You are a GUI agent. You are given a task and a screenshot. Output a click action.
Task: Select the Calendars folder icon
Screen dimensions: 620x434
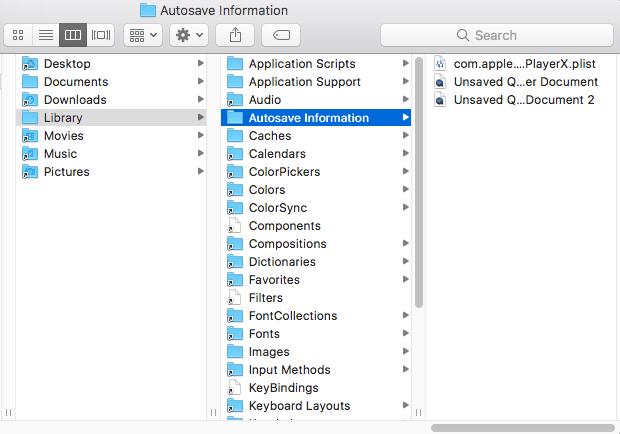coord(235,154)
